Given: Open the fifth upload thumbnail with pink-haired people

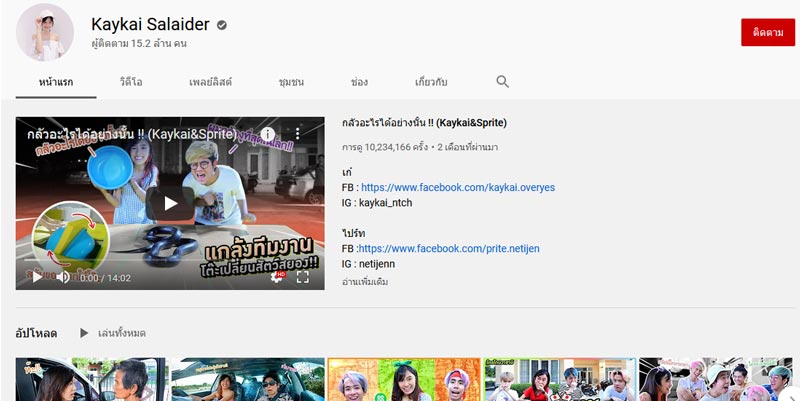Looking at the screenshot, I should coord(716,379).
